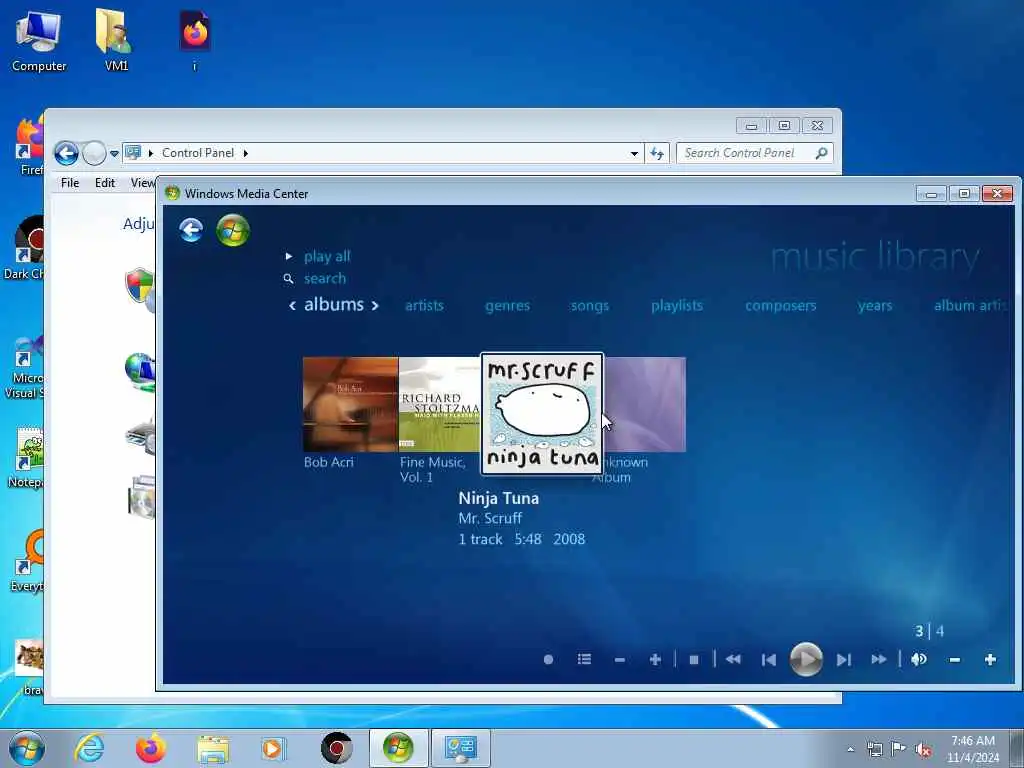Image resolution: width=1024 pixels, height=768 pixels.
Task: Click right chevron beside albums
Action: pos(375,306)
